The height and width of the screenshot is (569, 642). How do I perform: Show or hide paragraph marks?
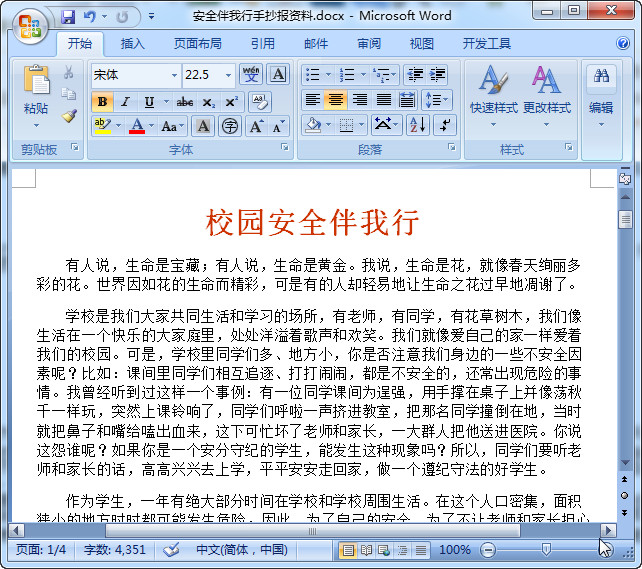pyautogui.click(x=445, y=124)
